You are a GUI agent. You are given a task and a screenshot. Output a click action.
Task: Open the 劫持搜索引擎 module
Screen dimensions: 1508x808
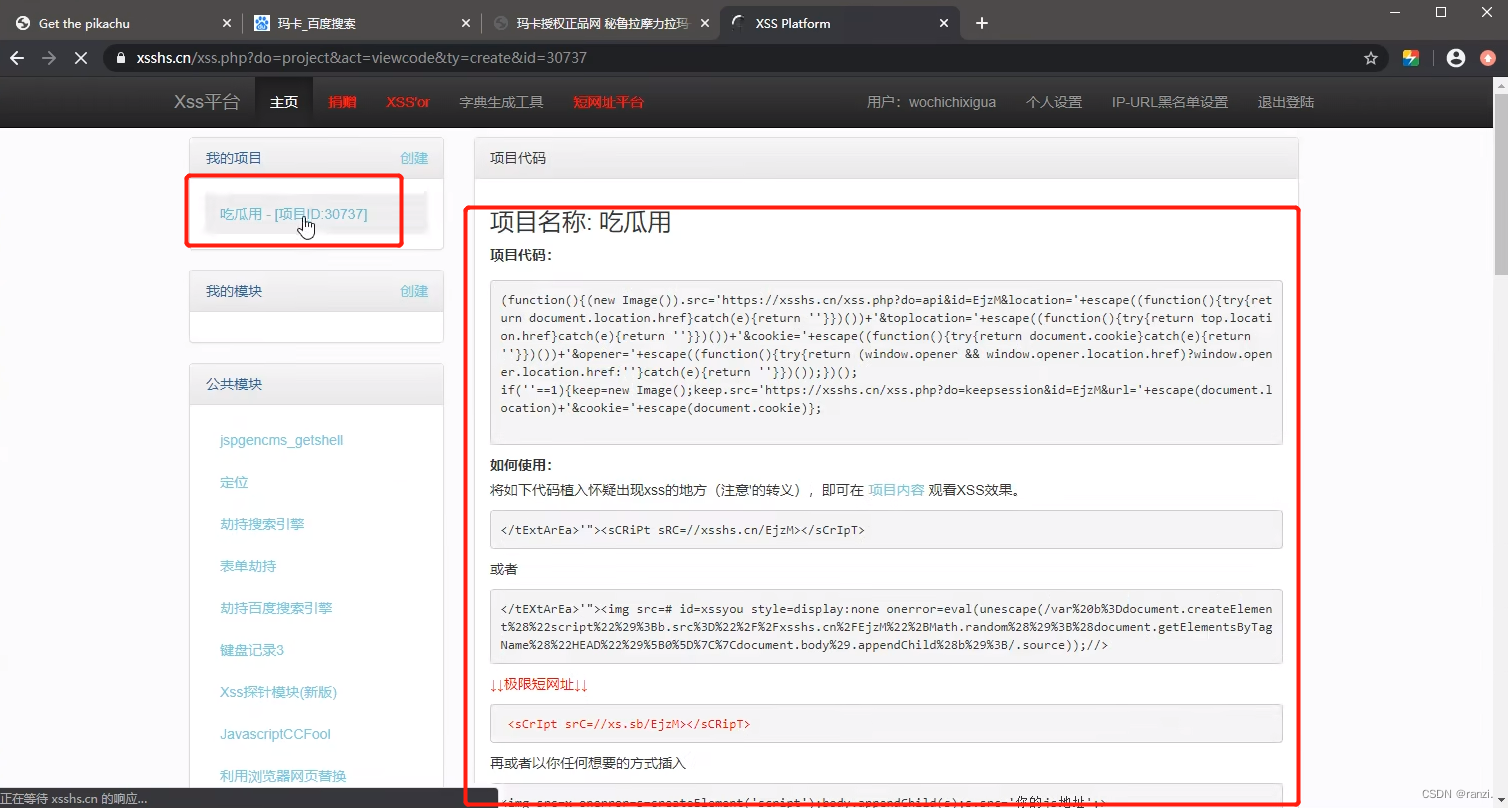[x=262, y=524]
